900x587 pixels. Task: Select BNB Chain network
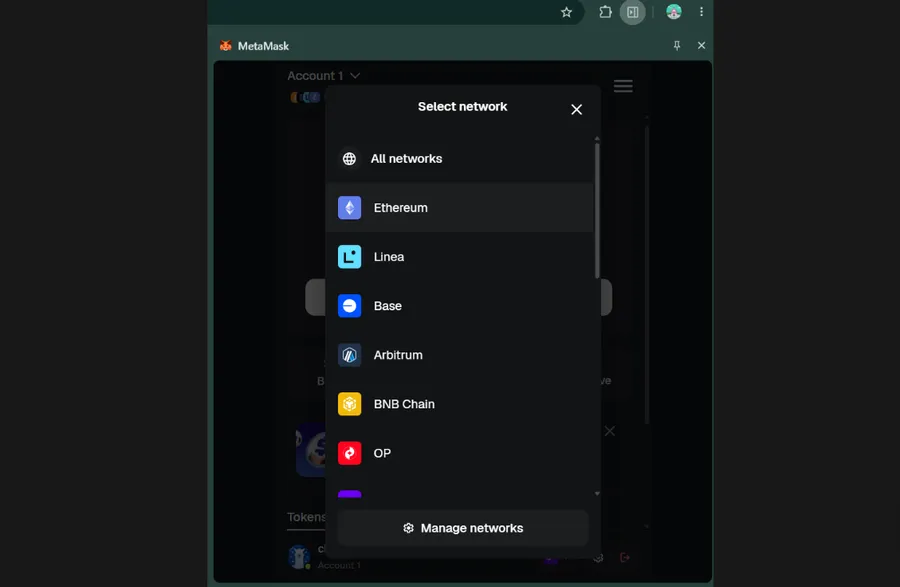(x=459, y=404)
